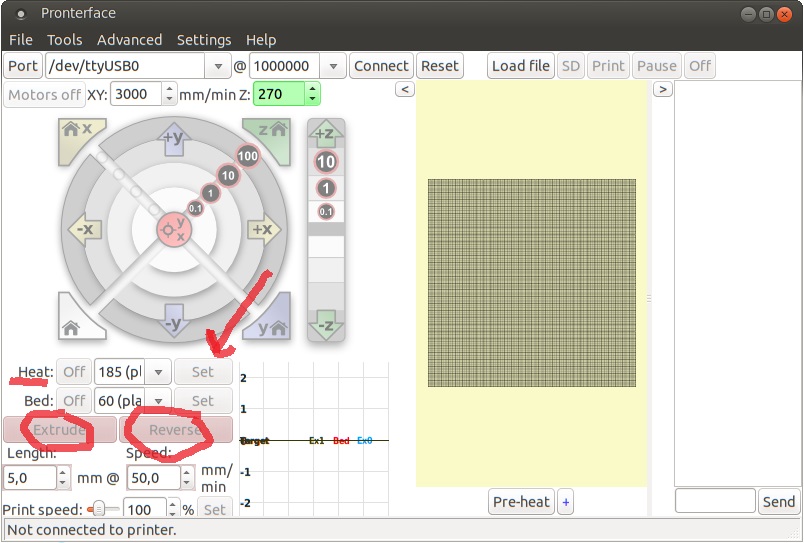This screenshot has height=543, width=804.
Task: Click the toolbar Off button
Action: [x=700, y=66]
